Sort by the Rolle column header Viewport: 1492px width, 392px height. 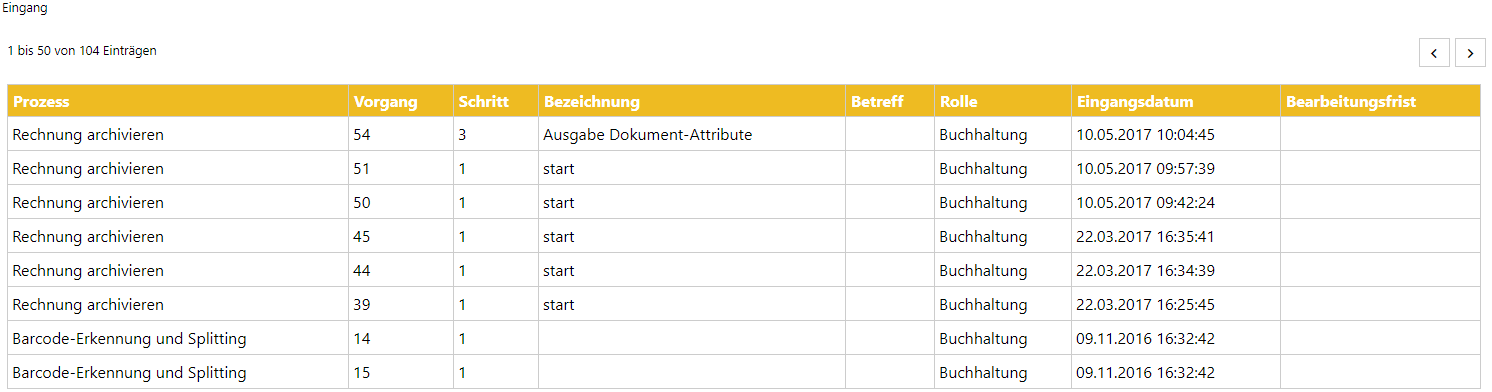click(x=1002, y=101)
